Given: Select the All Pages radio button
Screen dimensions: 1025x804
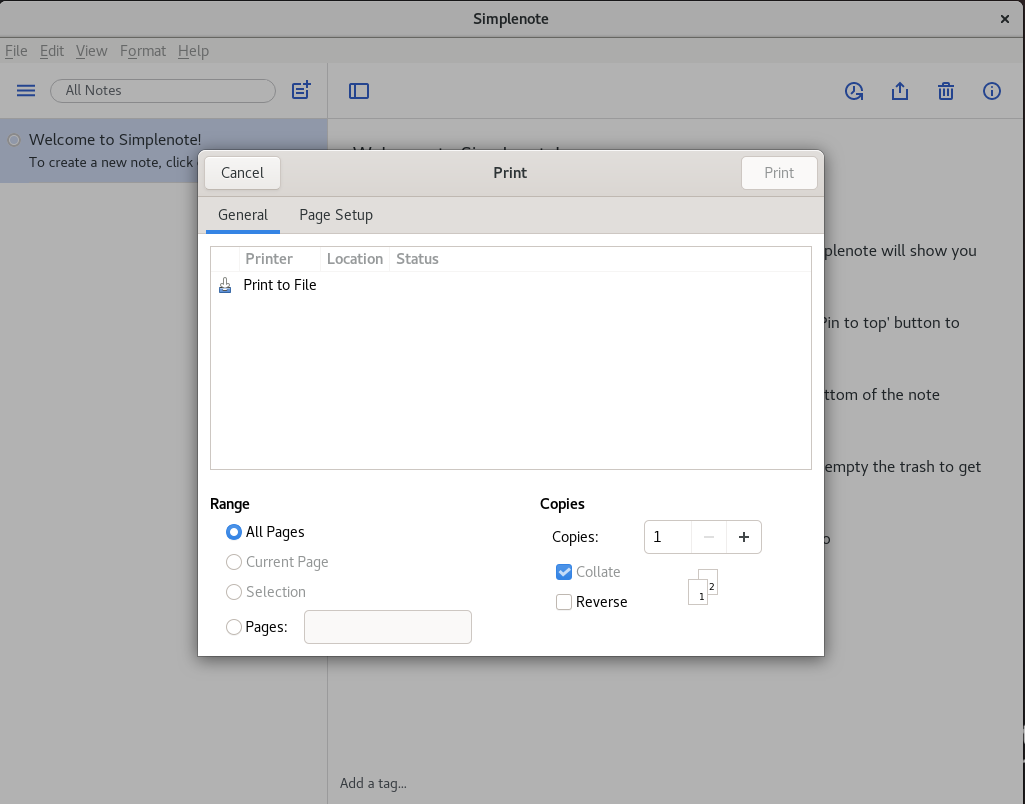Looking at the screenshot, I should pos(234,532).
